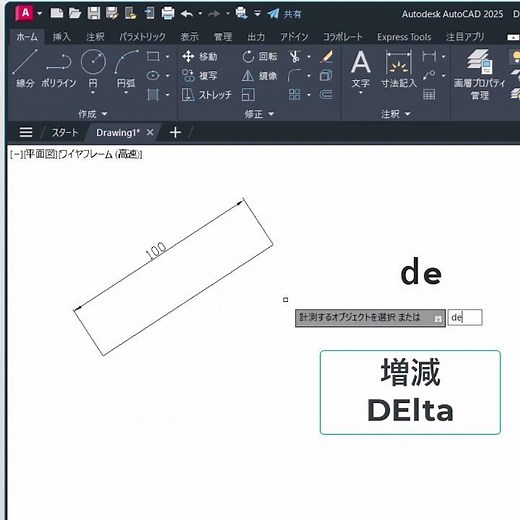Image resolution: width=520 pixels, height=520 pixels.
Task: Click the Save As icon
Action: (x=112, y=13)
